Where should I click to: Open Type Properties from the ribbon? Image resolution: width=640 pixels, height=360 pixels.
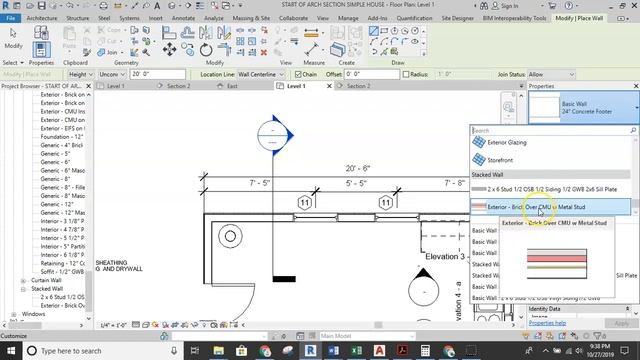click(41, 32)
